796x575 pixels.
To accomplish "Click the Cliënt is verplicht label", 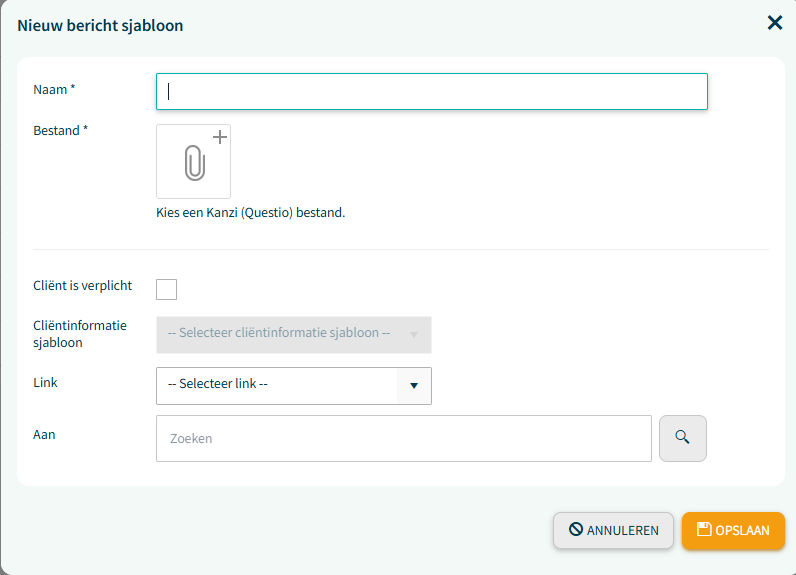I will point(83,286).
